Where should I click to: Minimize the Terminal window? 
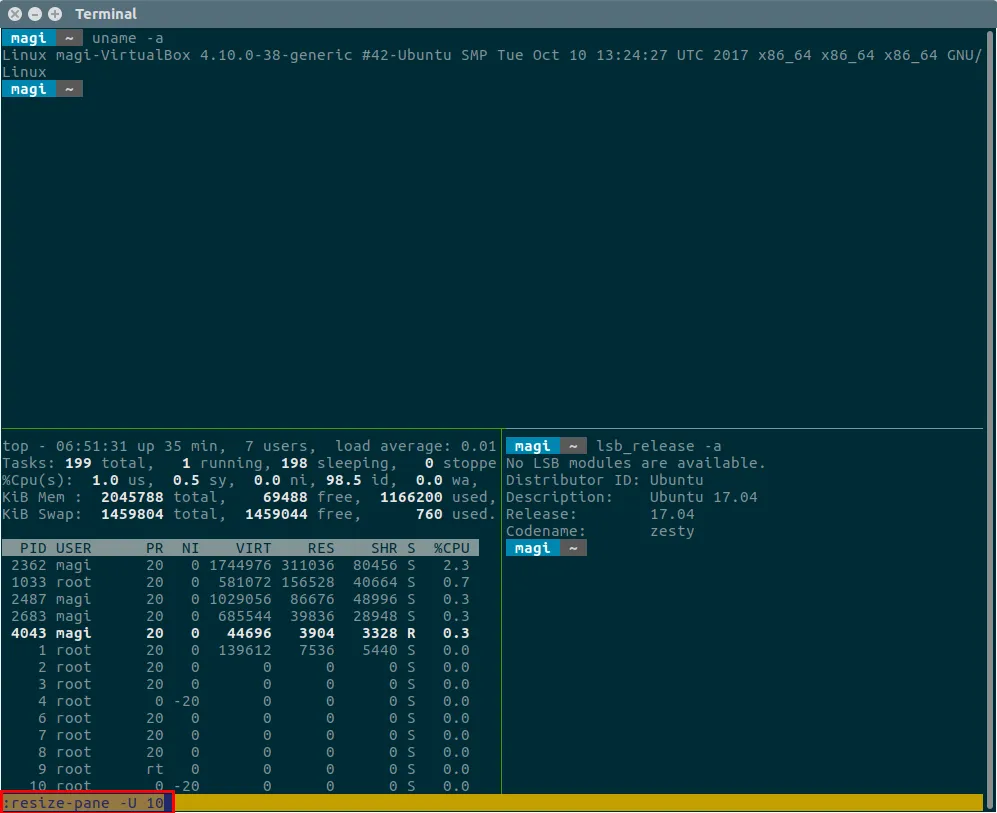35,14
